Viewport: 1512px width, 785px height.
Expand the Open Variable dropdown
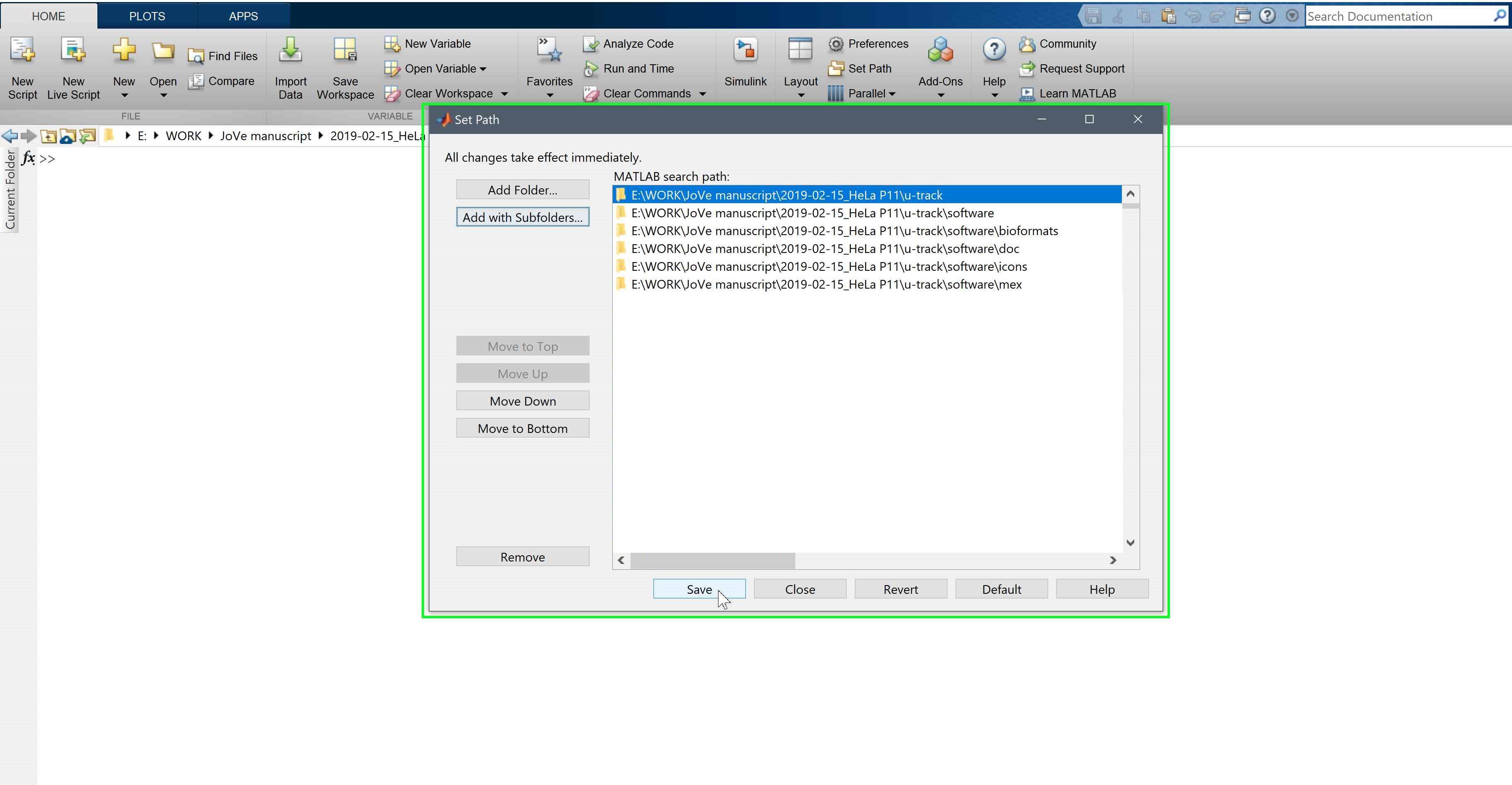pyautogui.click(x=483, y=69)
